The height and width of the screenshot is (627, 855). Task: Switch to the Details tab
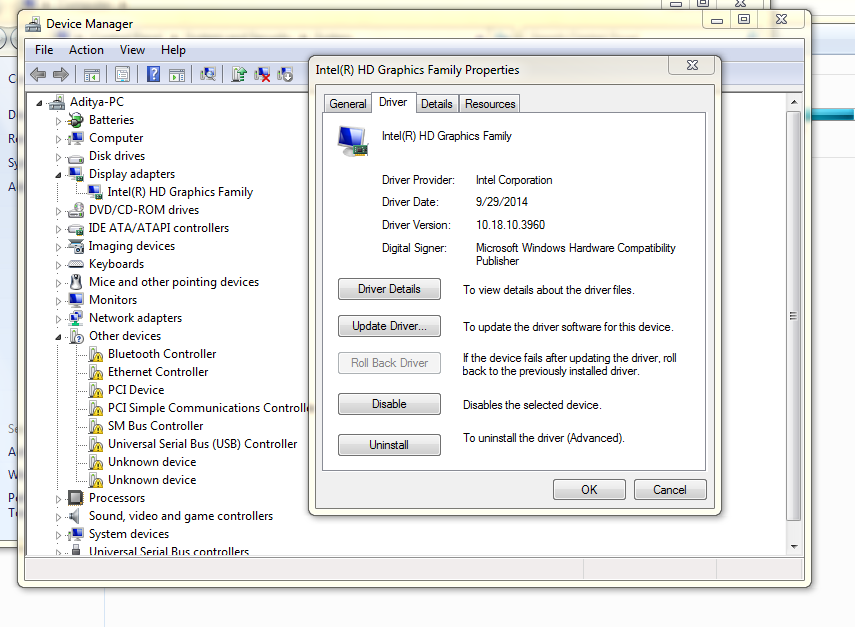pos(437,104)
